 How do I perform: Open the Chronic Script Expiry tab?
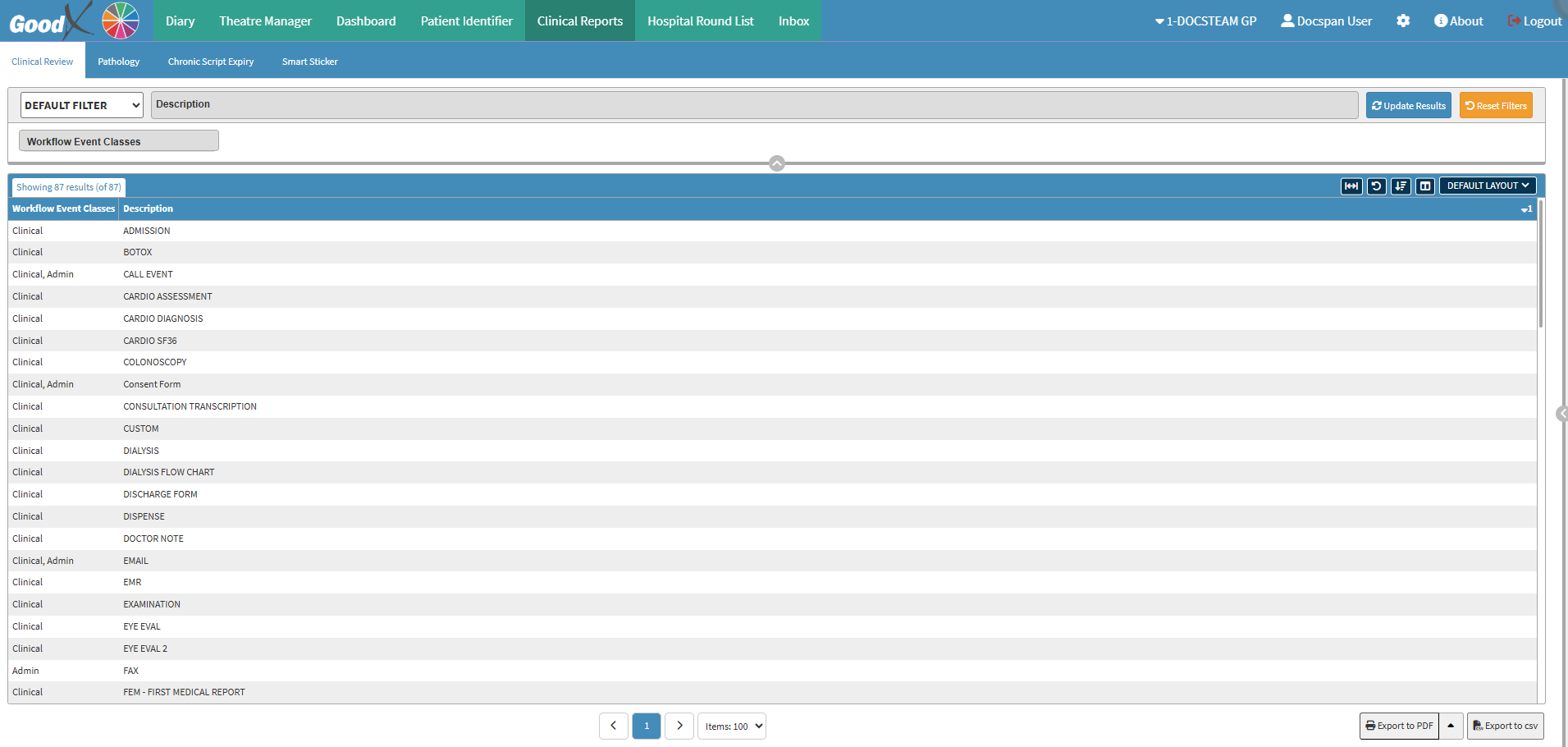pyautogui.click(x=211, y=62)
